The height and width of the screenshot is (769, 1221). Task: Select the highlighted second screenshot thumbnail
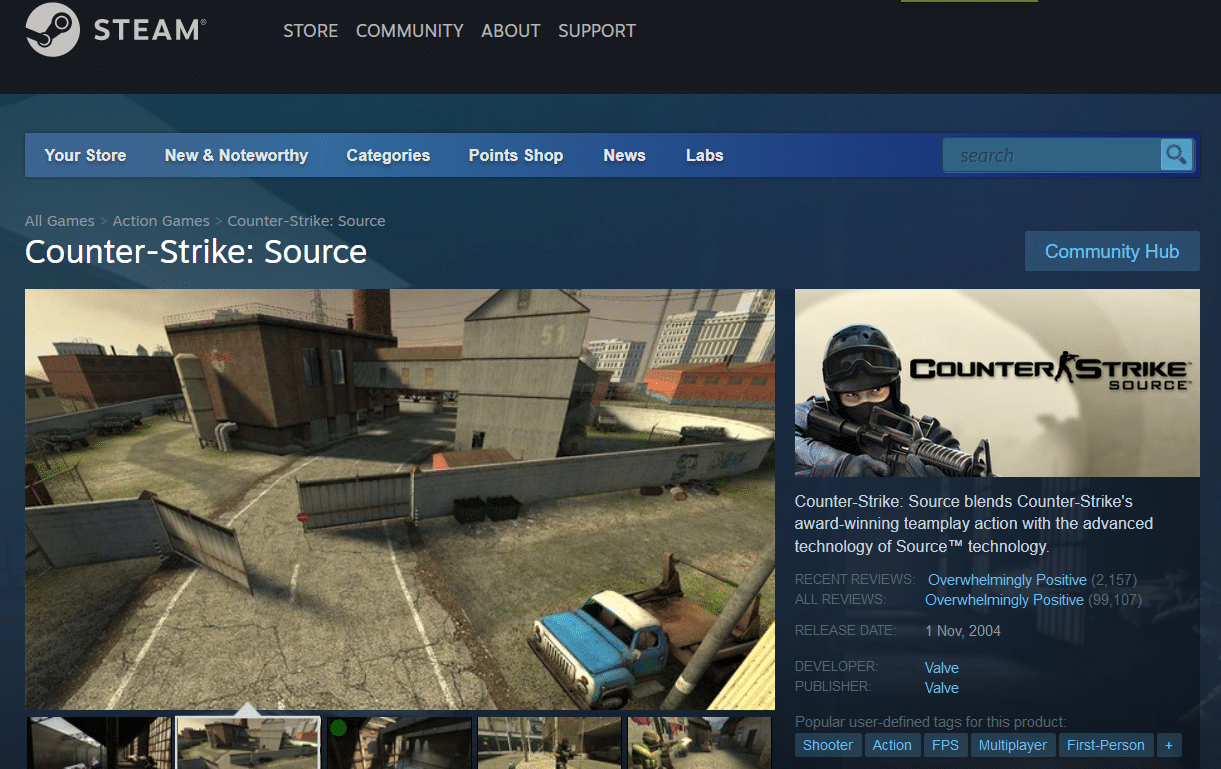point(249,743)
